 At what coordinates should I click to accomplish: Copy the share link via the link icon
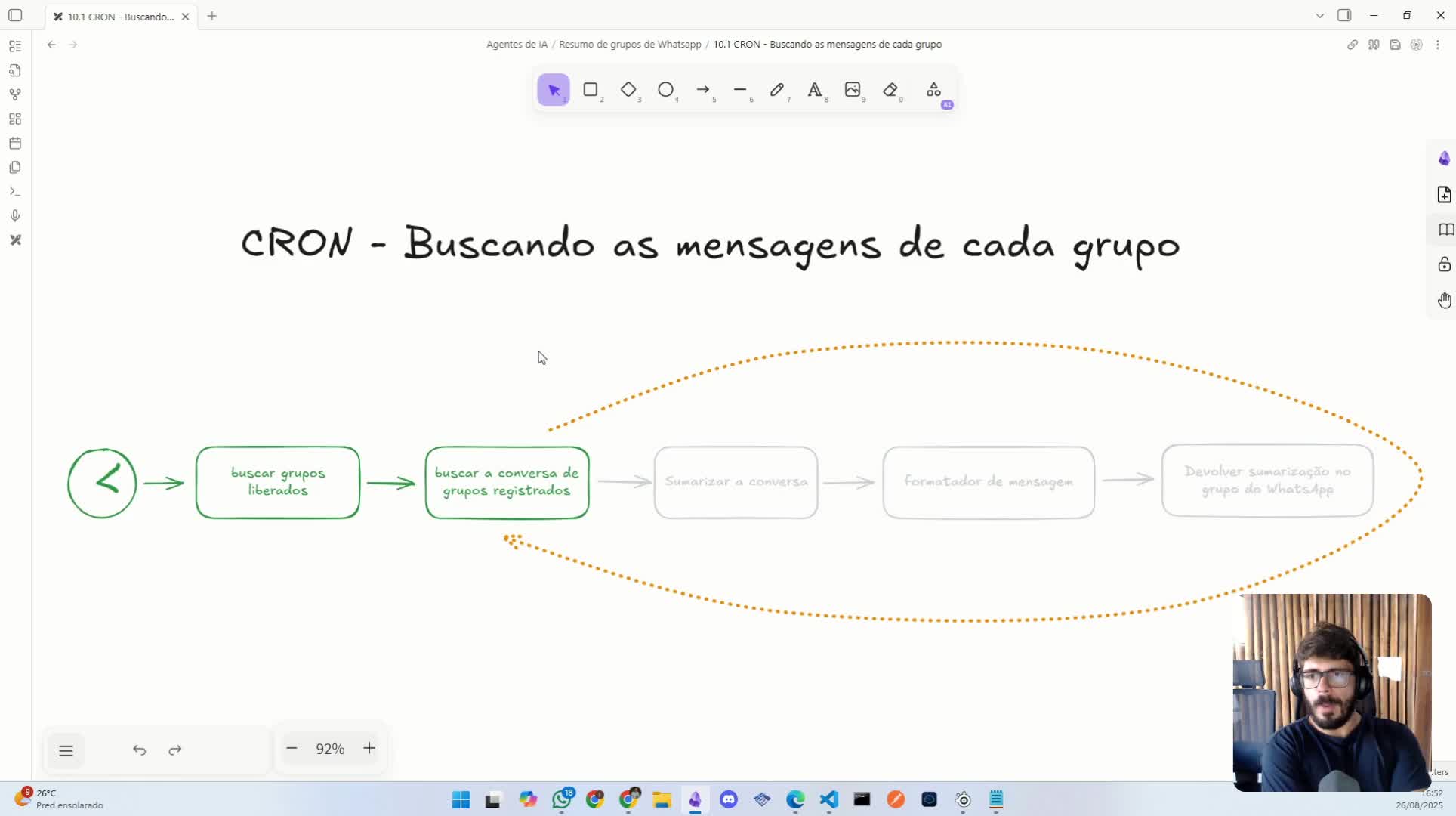(x=1352, y=45)
